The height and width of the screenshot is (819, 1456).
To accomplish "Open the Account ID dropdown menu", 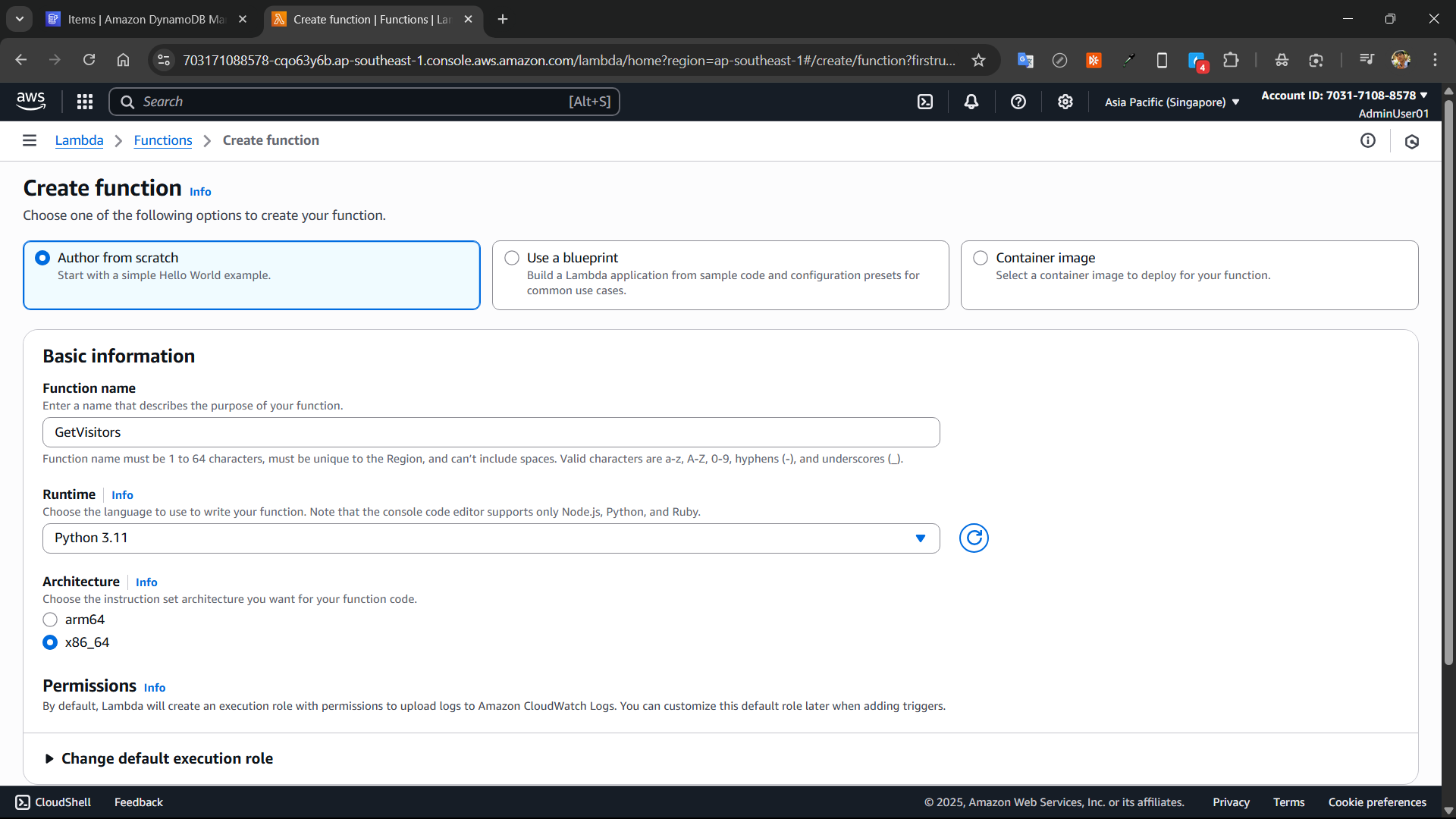I will [1344, 96].
